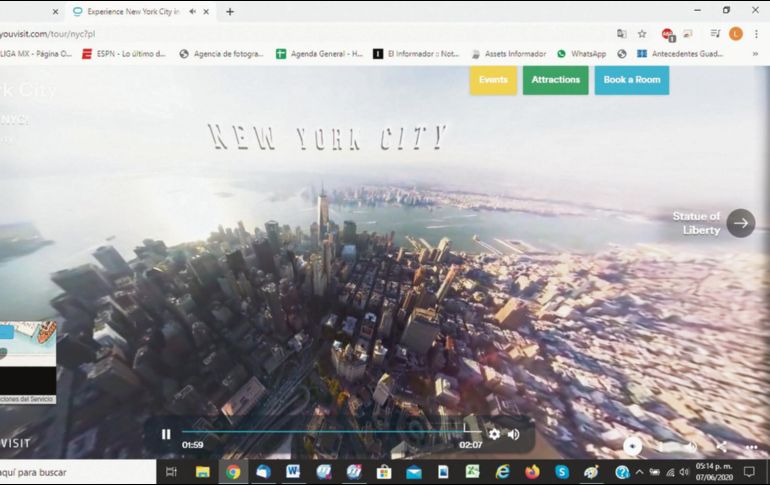Open Agencia de fotogra... bookmark
Screen dimensions: 770x485
221,54
